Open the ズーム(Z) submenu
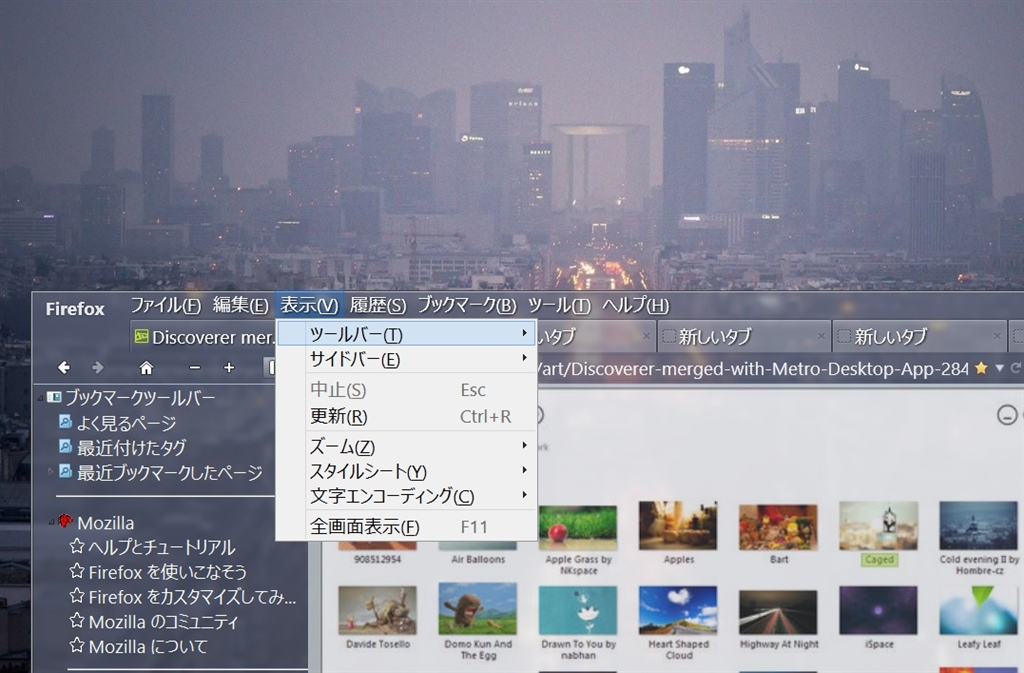This screenshot has width=1024, height=673. [406, 446]
